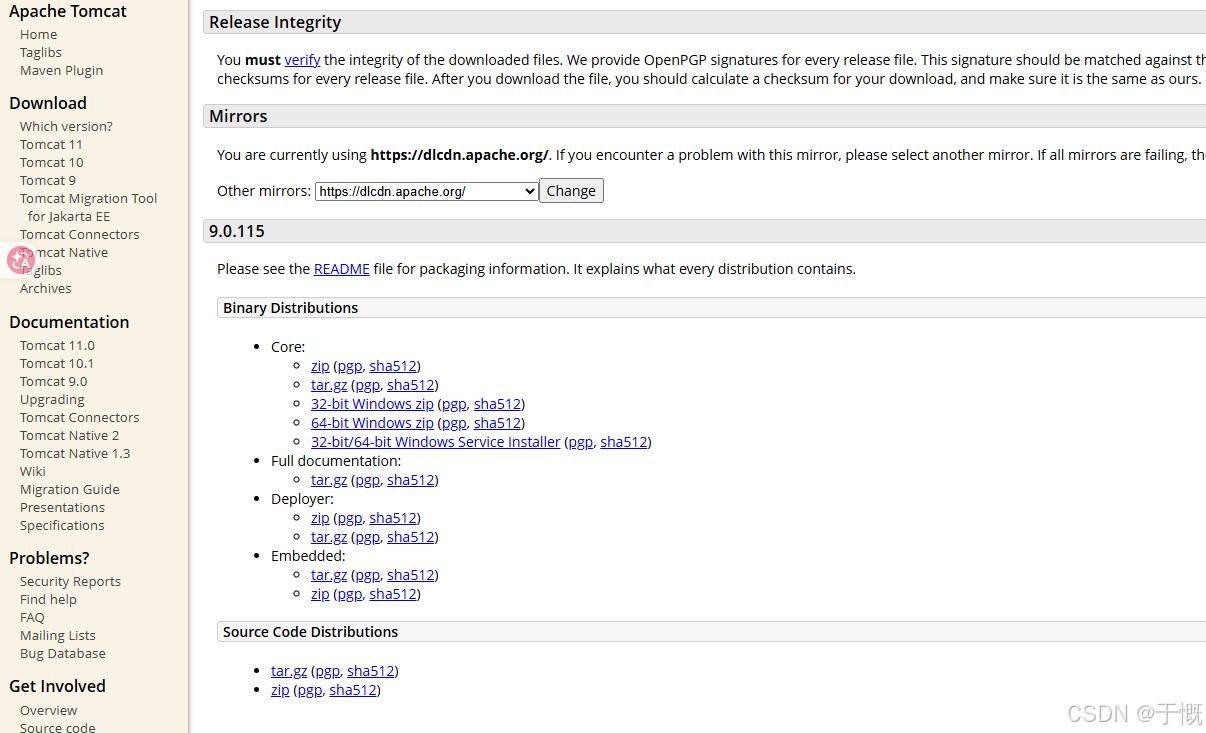Open Which version? sidebar link
This screenshot has height=733, width=1206.
pyautogui.click(x=66, y=126)
